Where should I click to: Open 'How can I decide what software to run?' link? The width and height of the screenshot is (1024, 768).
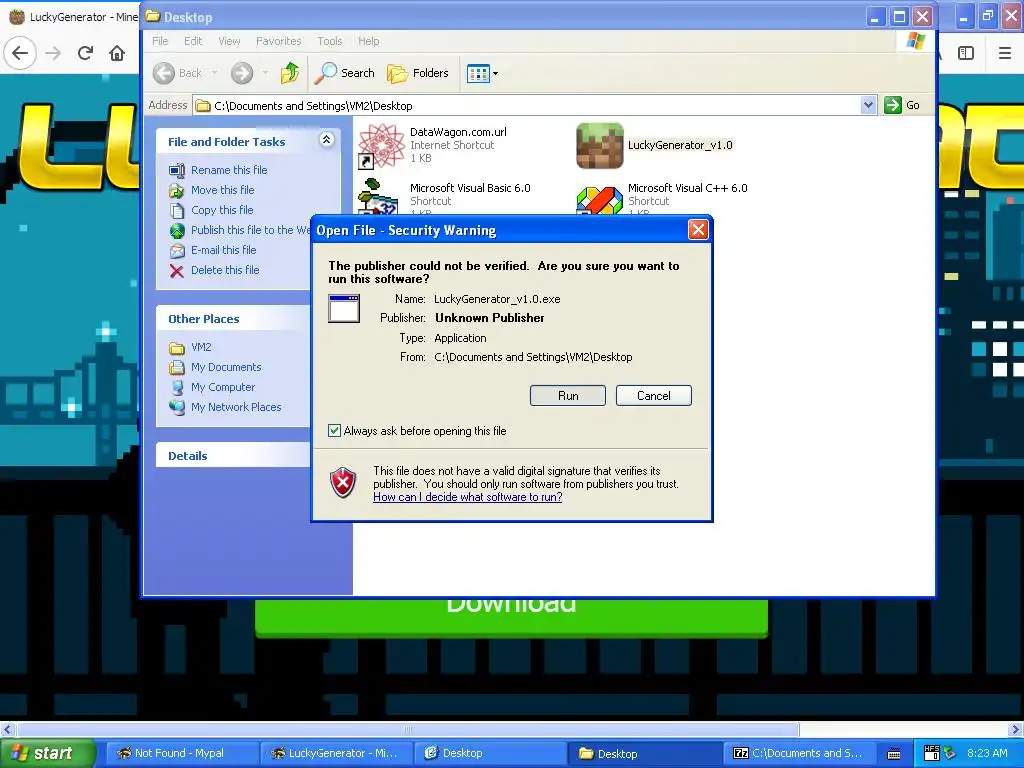tap(468, 497)
